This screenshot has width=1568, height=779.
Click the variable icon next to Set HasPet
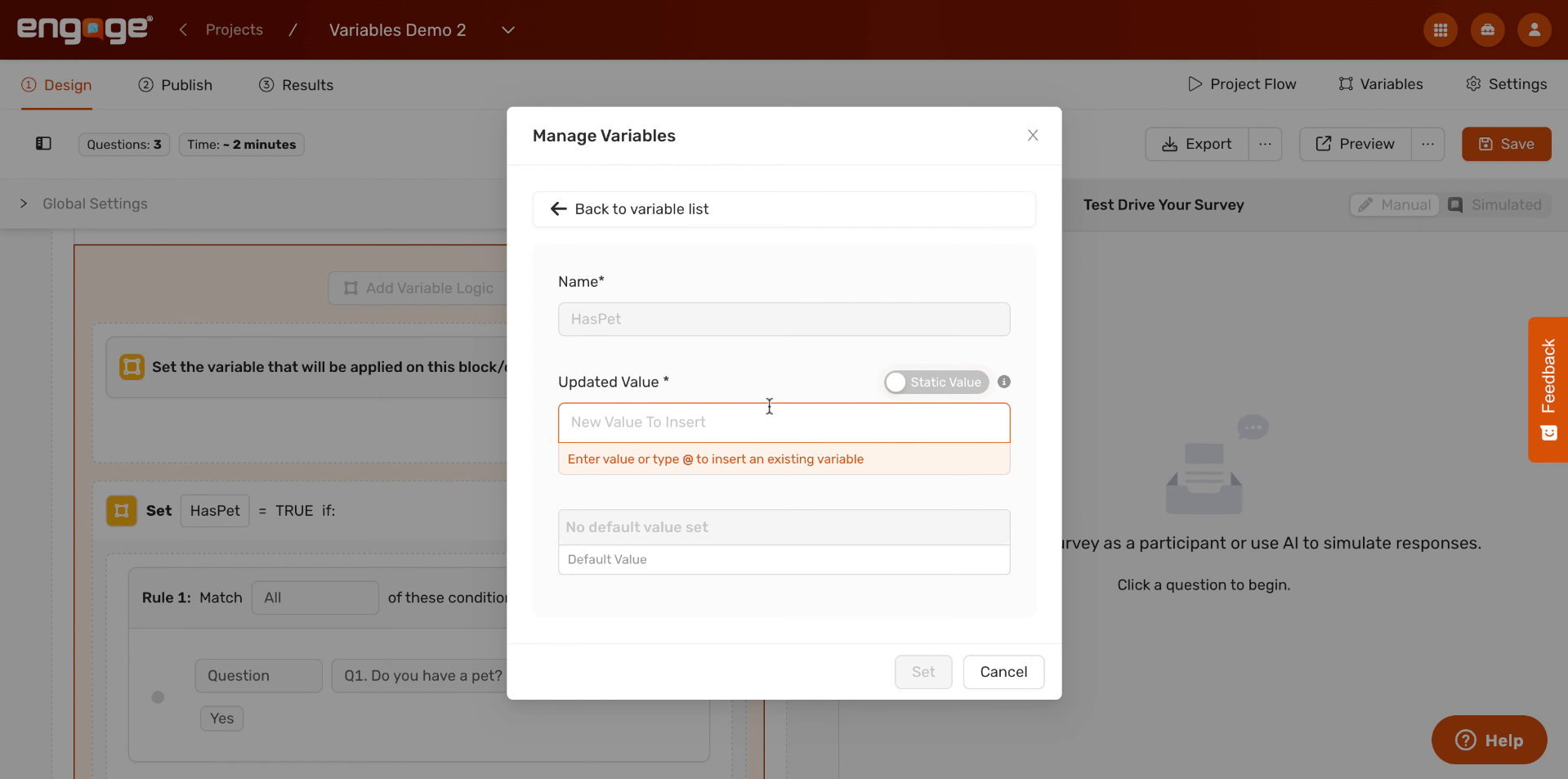[122, 511]
